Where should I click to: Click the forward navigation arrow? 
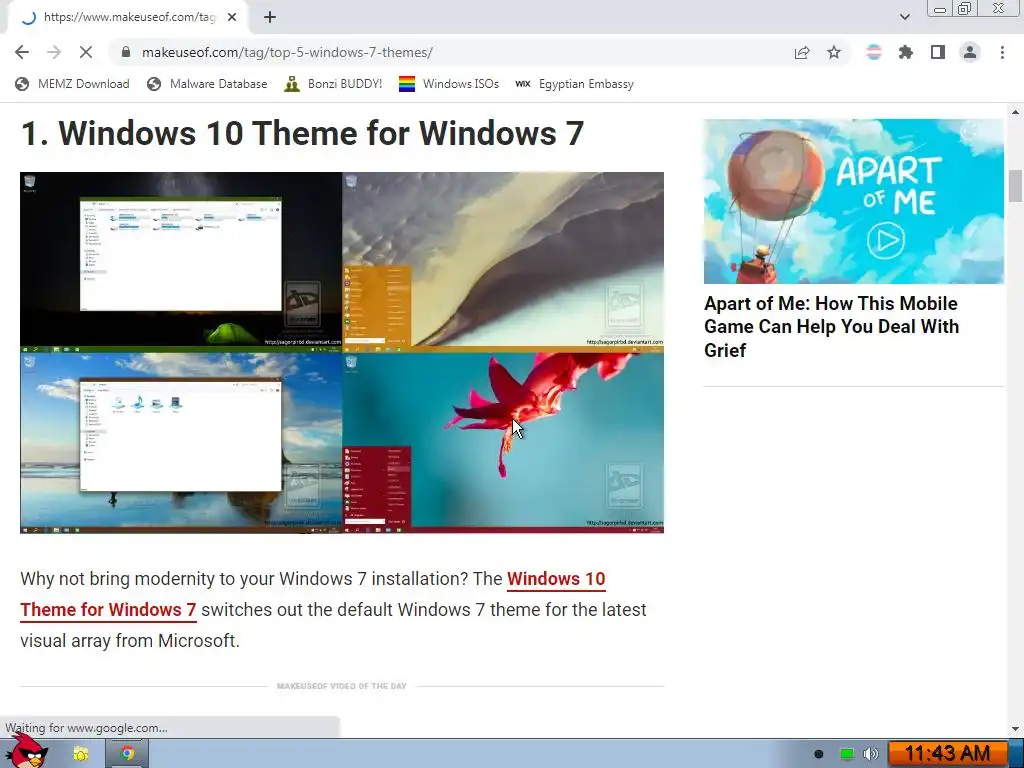pyautogui.click(x=54, y=52)
